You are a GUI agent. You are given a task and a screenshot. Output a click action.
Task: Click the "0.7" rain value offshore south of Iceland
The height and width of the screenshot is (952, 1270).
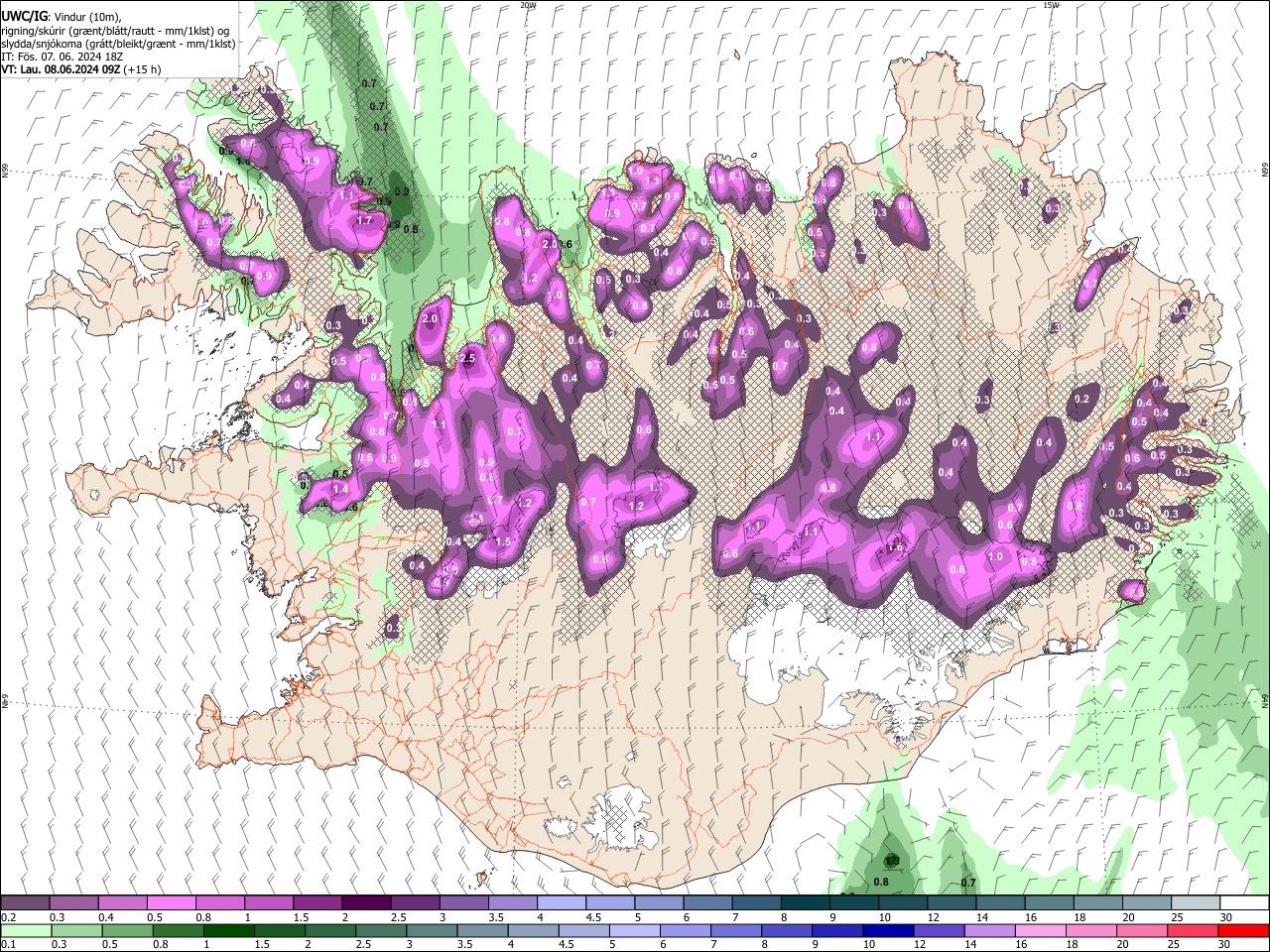pyautogui.click(x=968, y=883)
